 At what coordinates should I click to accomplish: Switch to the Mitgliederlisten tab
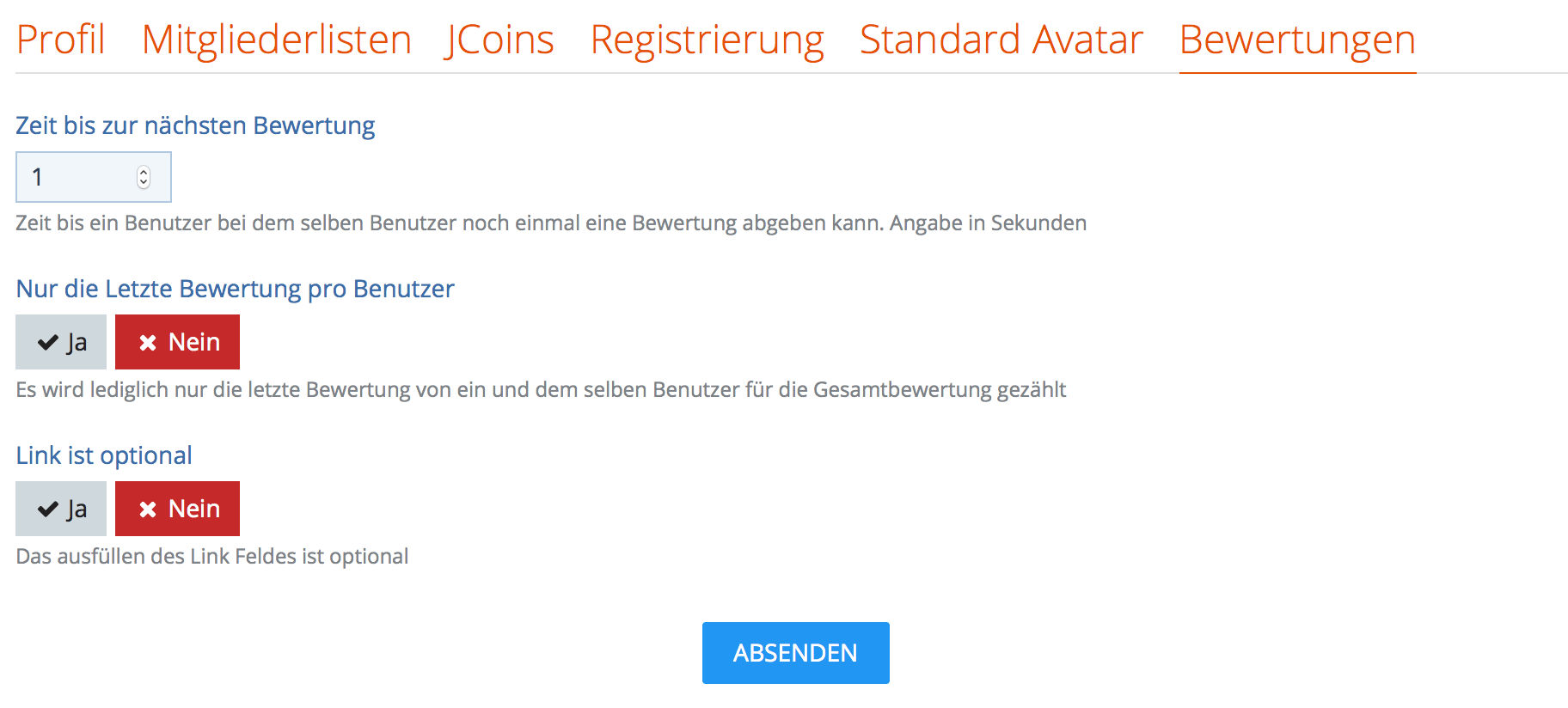click(x=276, y=40)
